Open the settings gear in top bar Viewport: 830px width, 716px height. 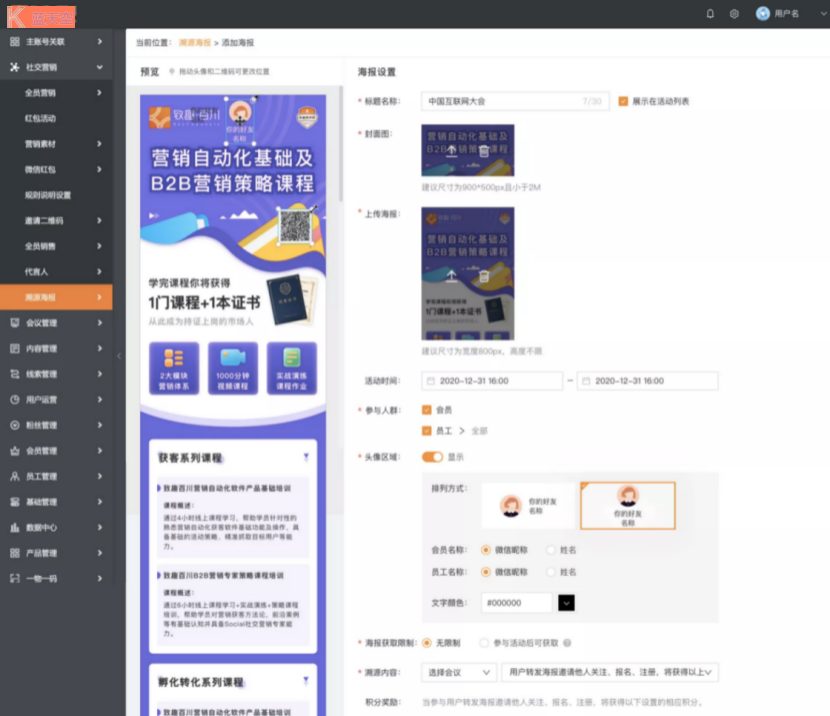tap(734, 14)
